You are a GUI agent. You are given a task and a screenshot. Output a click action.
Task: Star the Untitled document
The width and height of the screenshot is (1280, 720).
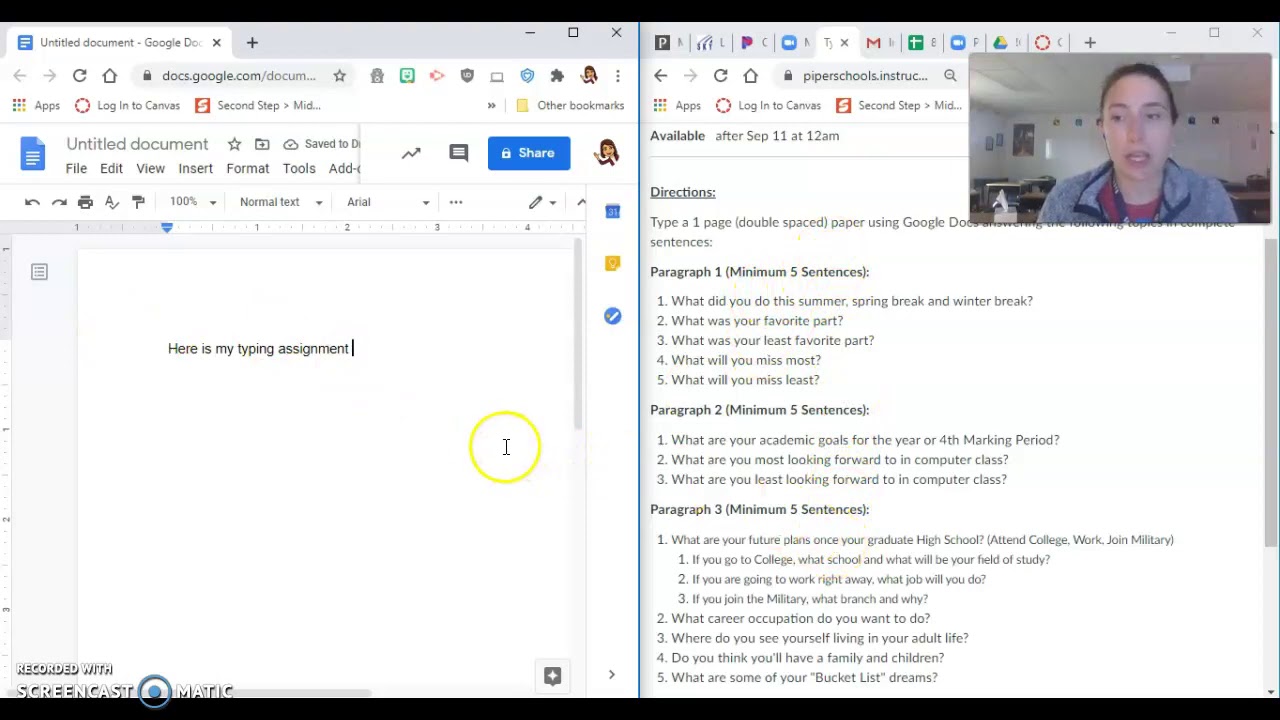click(x=234, y=144)
